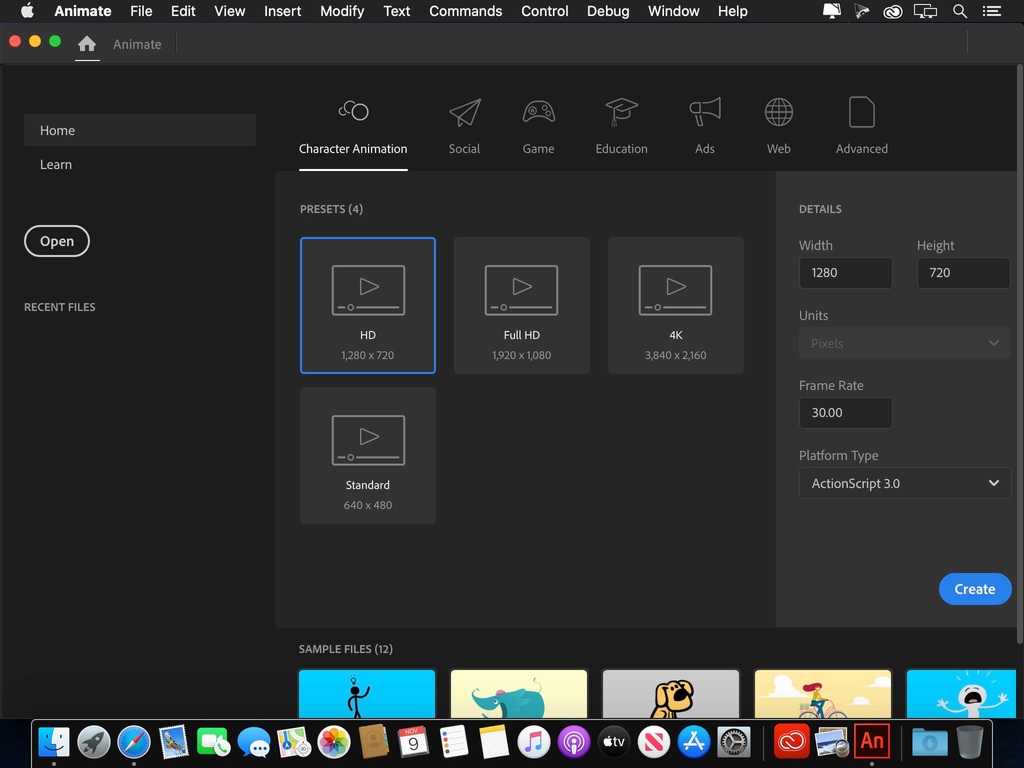Viewport: 1024px width, 768px height.
Task: Click the Home house icon in toolbar
Action: (87, 44)
